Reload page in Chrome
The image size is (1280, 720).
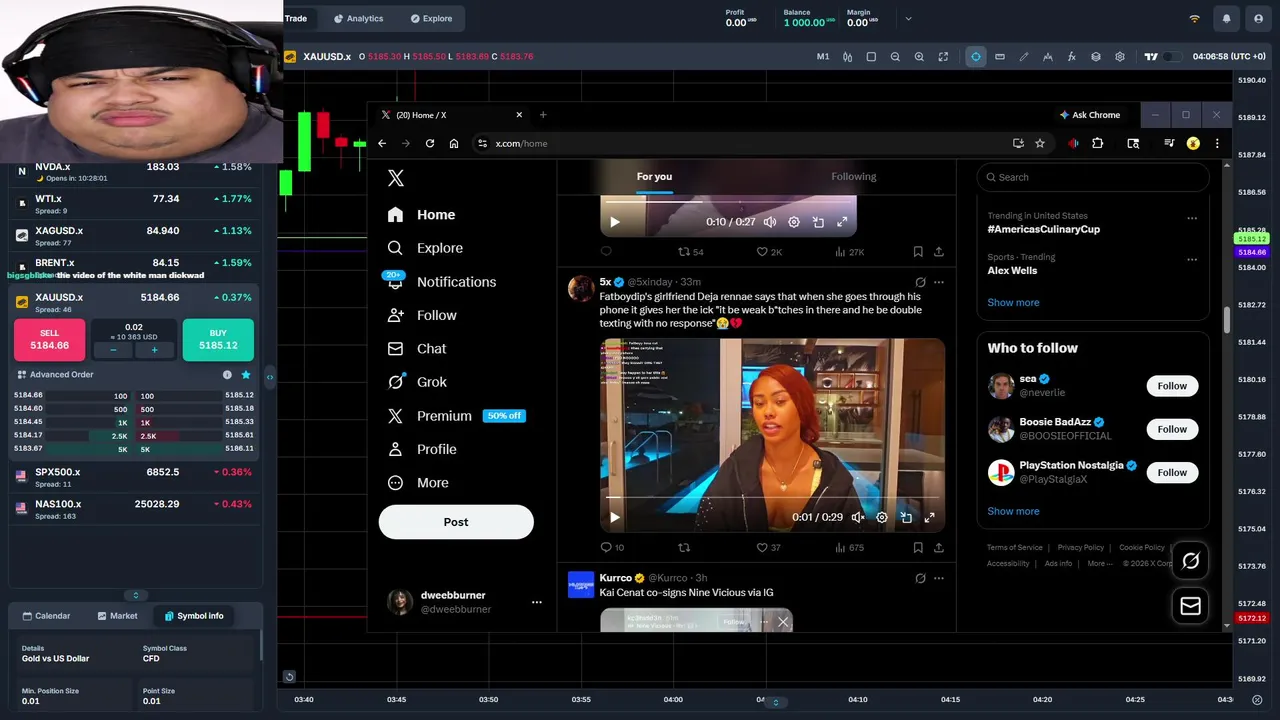(x=430, y=144)
